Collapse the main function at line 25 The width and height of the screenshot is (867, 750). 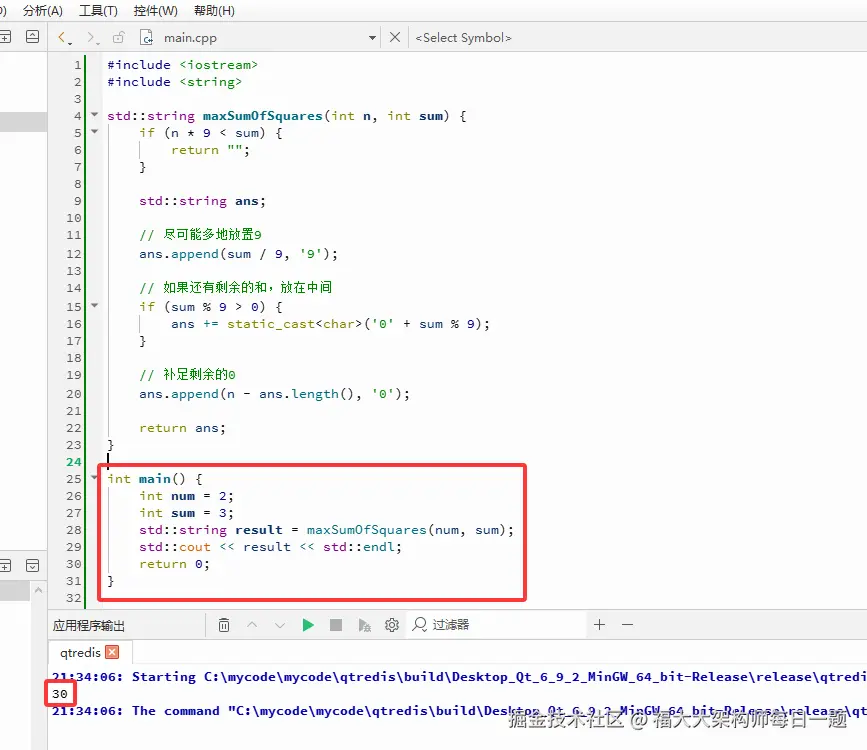(x=95, y=477)
